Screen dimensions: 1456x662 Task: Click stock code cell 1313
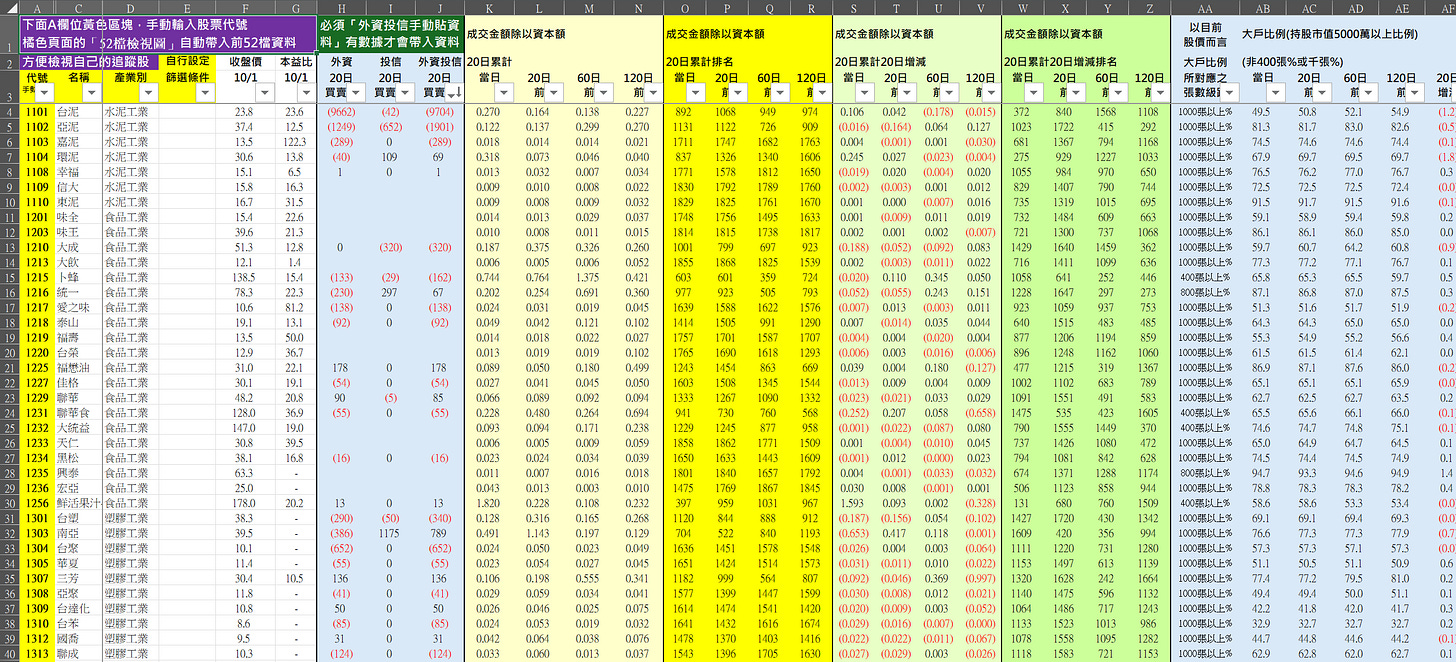point(37,654)
